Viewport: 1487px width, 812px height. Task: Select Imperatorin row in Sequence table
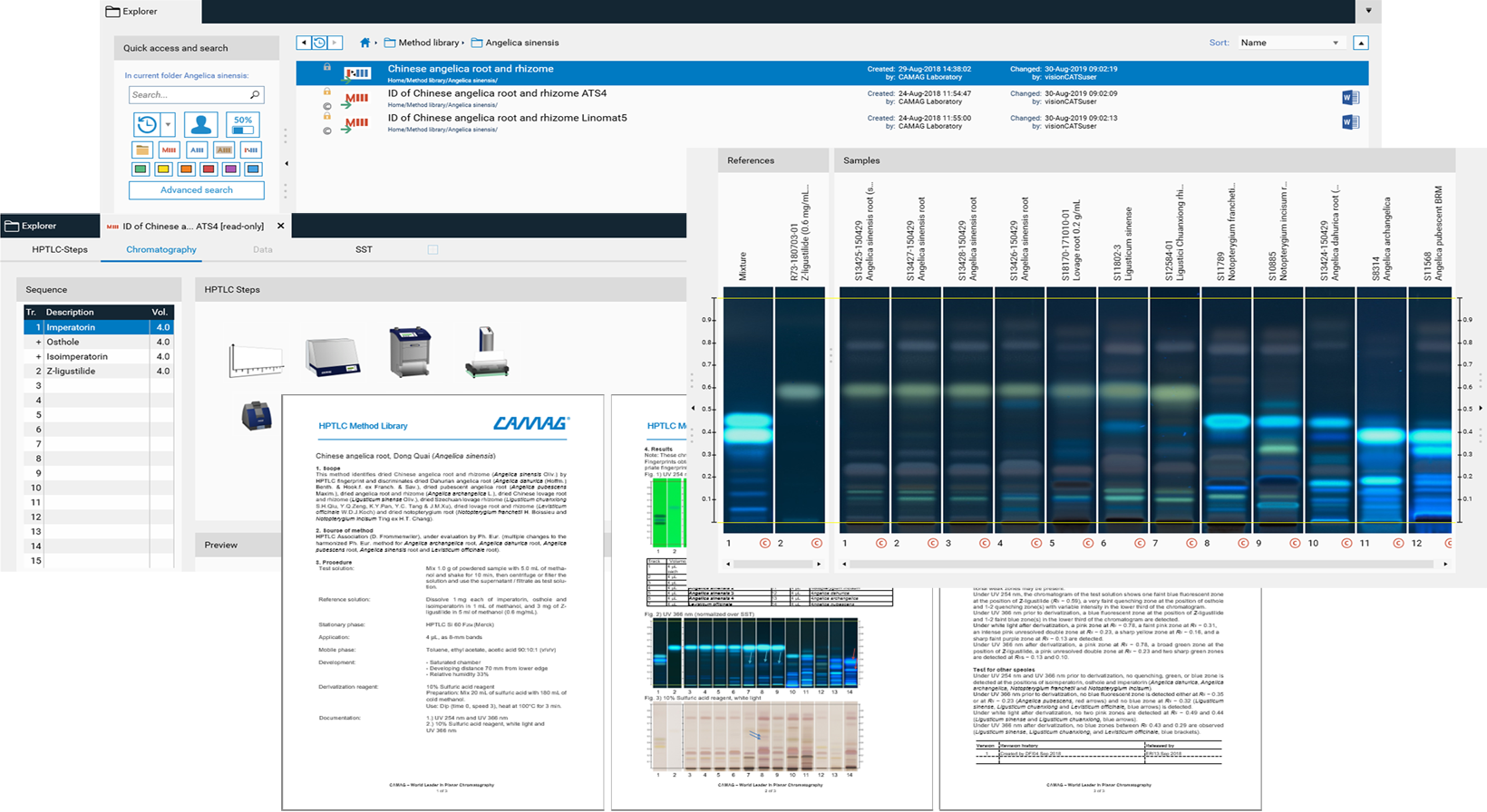[x=98, y=327]
